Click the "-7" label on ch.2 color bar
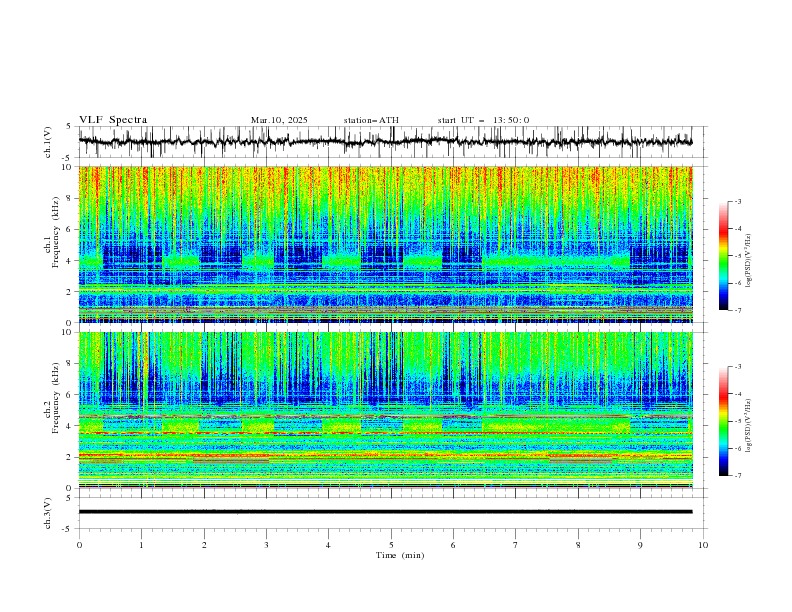This screenshot has width=792, height=612. [x=738, y=476]
